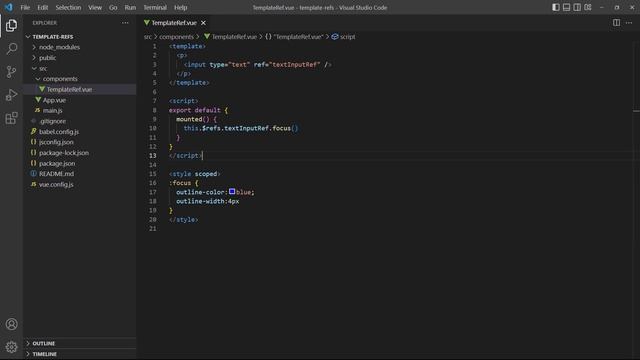Viewport: 640px width, 360px height.
Task: Click the EXPLORER panel title
Action: tap(45, 23)
